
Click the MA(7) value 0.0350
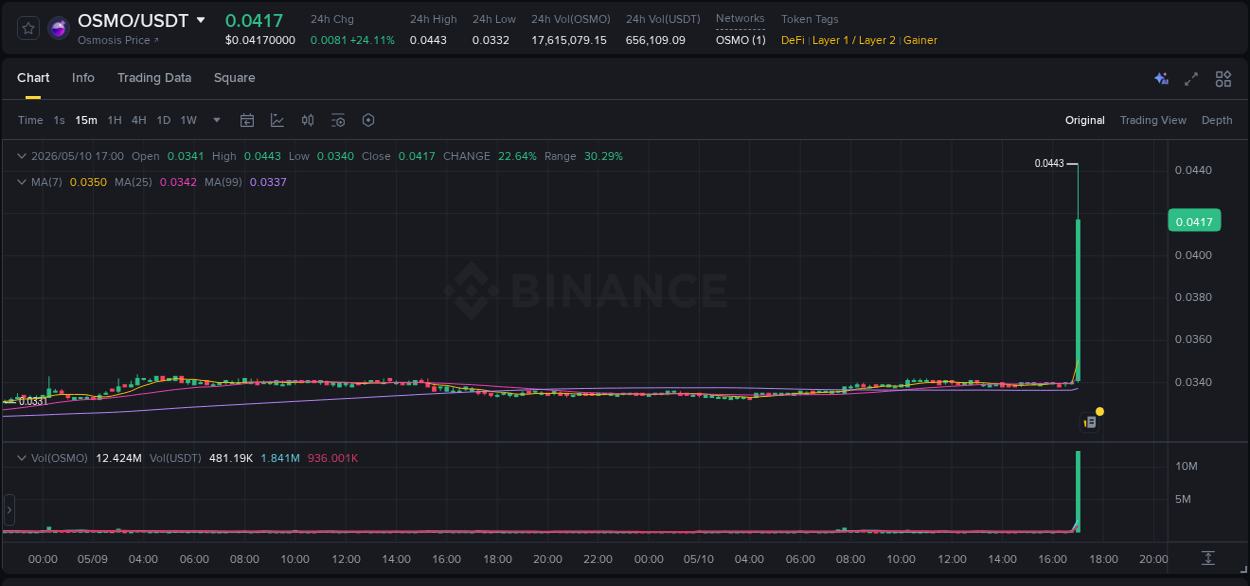(x=88, y=182)
